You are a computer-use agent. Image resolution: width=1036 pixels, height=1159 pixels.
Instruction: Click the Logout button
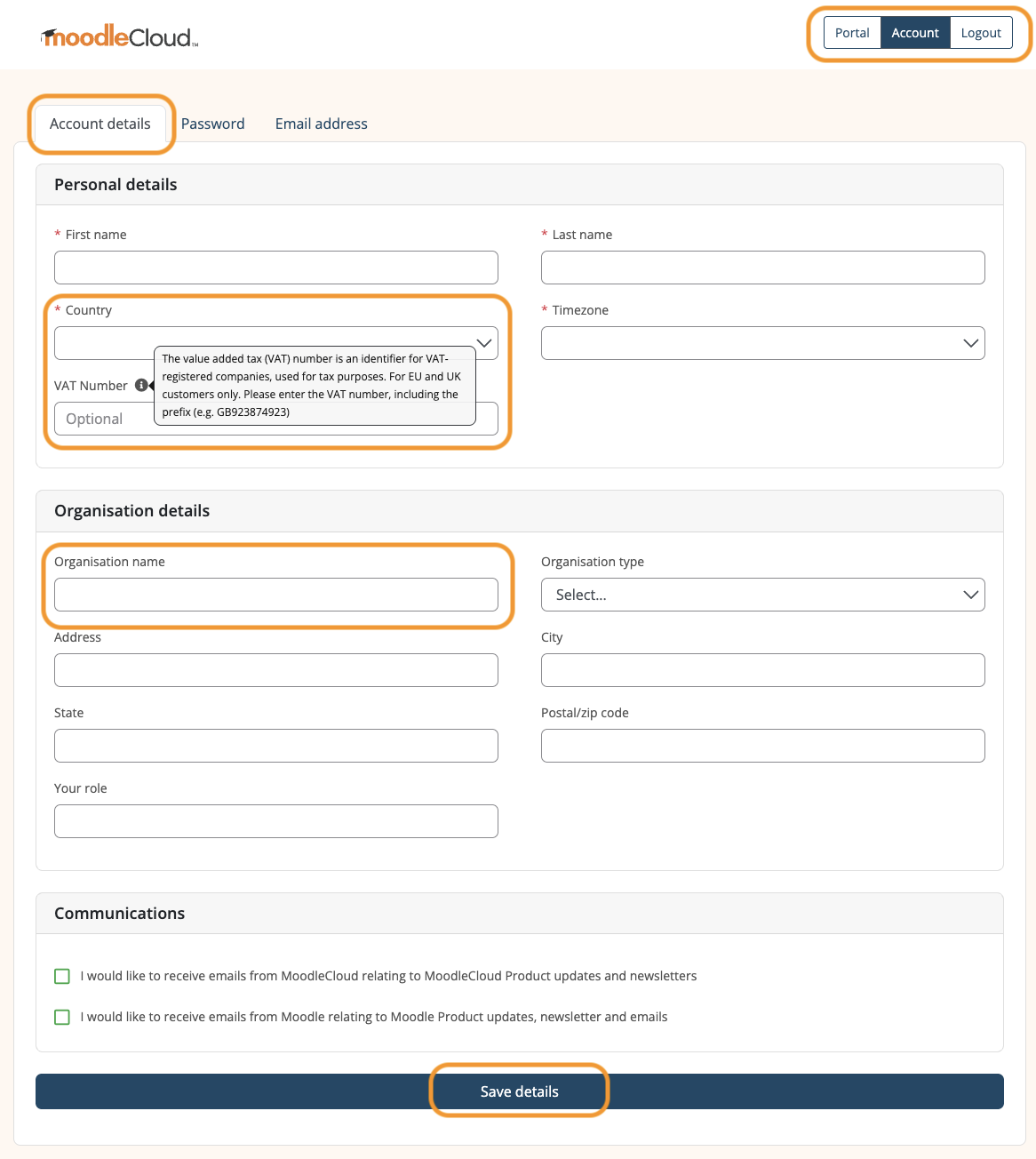click(x=981, y=32)
